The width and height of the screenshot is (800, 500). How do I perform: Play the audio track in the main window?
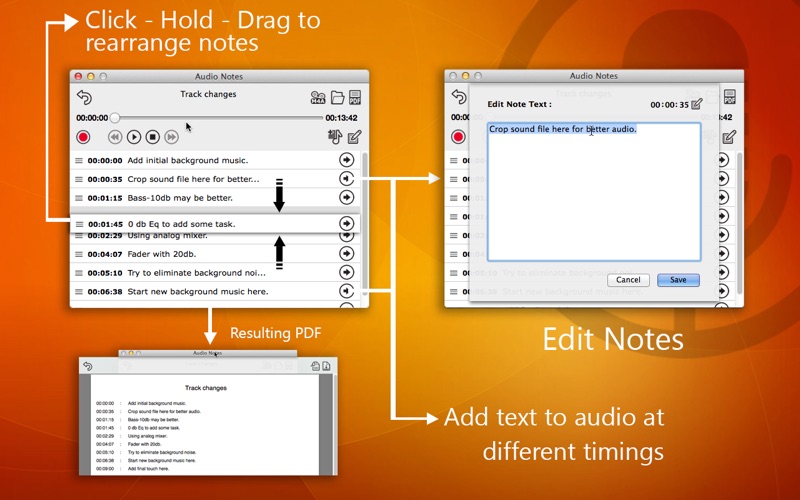click(134, 137)
